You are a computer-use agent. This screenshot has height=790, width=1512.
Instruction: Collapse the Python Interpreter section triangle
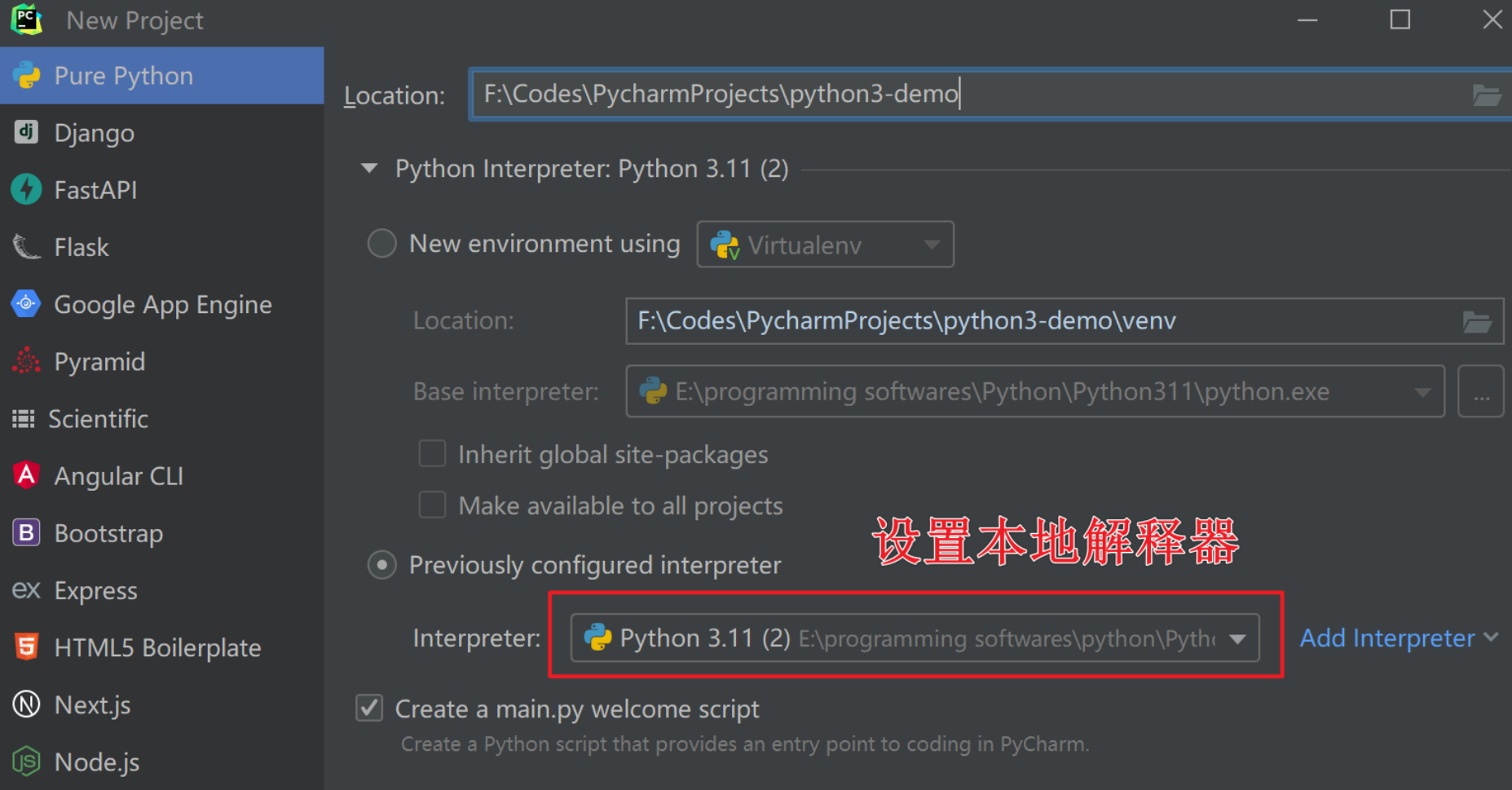pyautogui.click(x=369, y=169)
